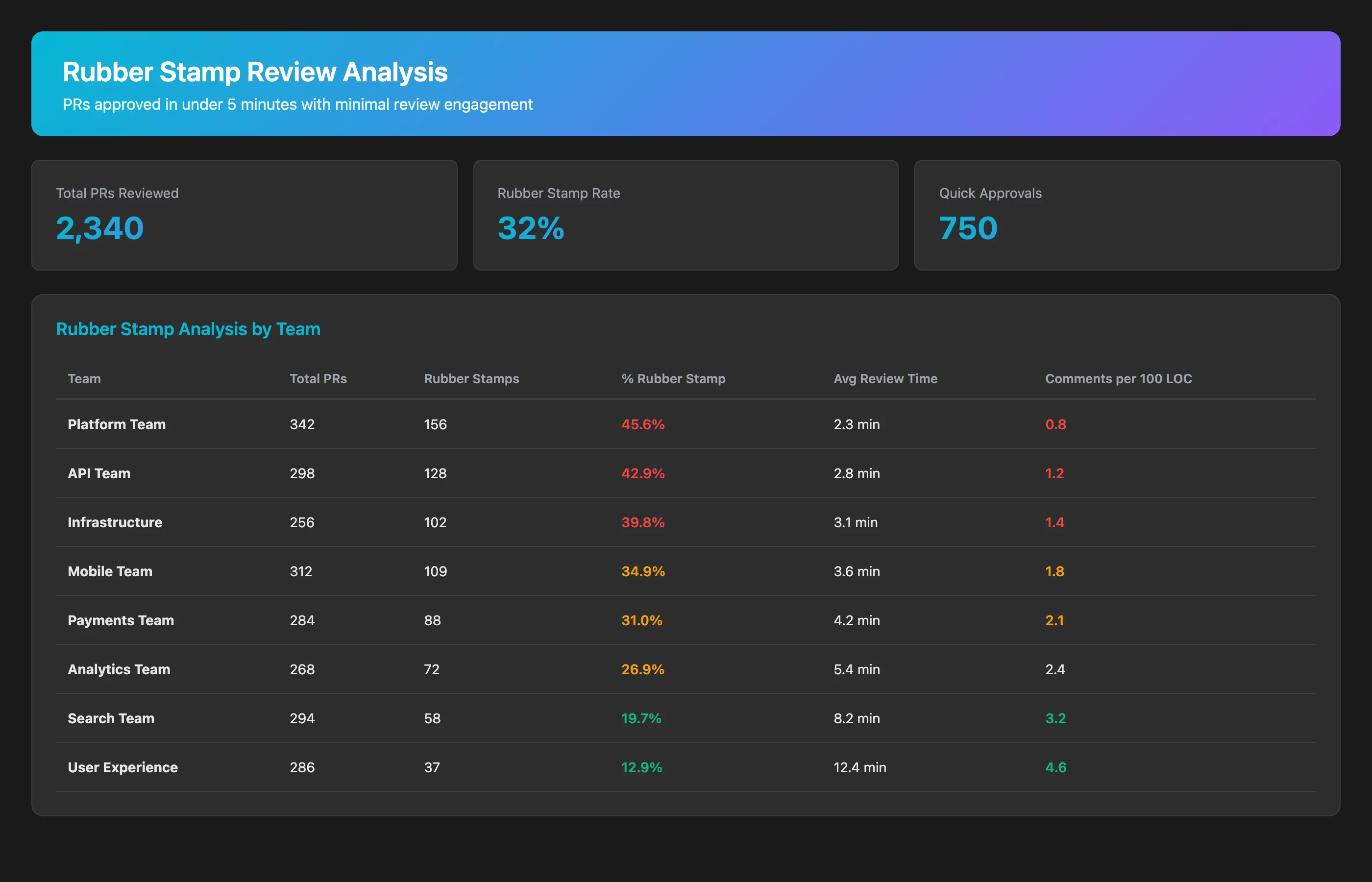Click Platform Team's 156 rubber stamps cell
The height and width of the screenshot is (882, 1372).
point(435,424)
